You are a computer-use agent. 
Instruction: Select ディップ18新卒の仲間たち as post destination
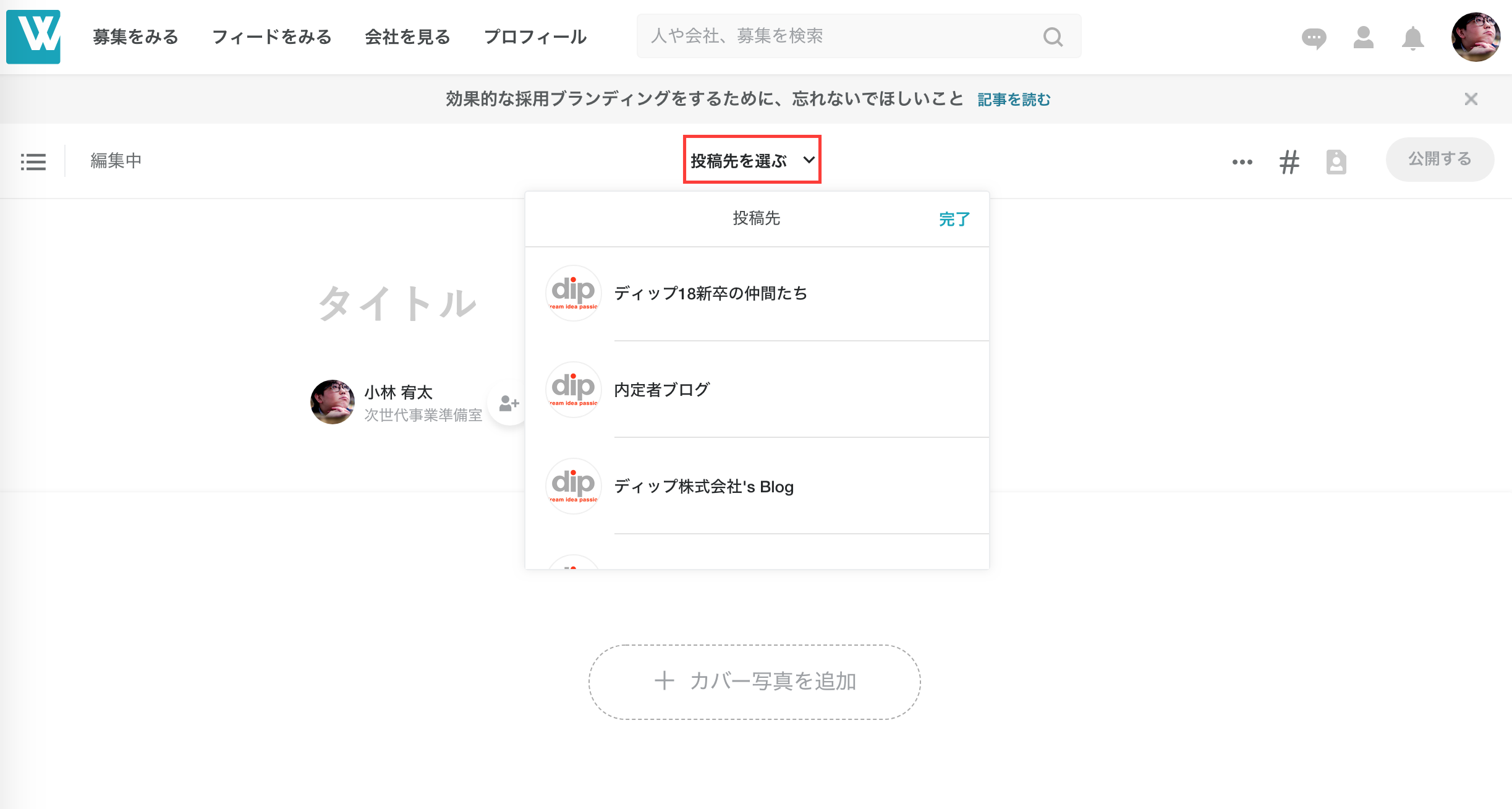[711, 293]
